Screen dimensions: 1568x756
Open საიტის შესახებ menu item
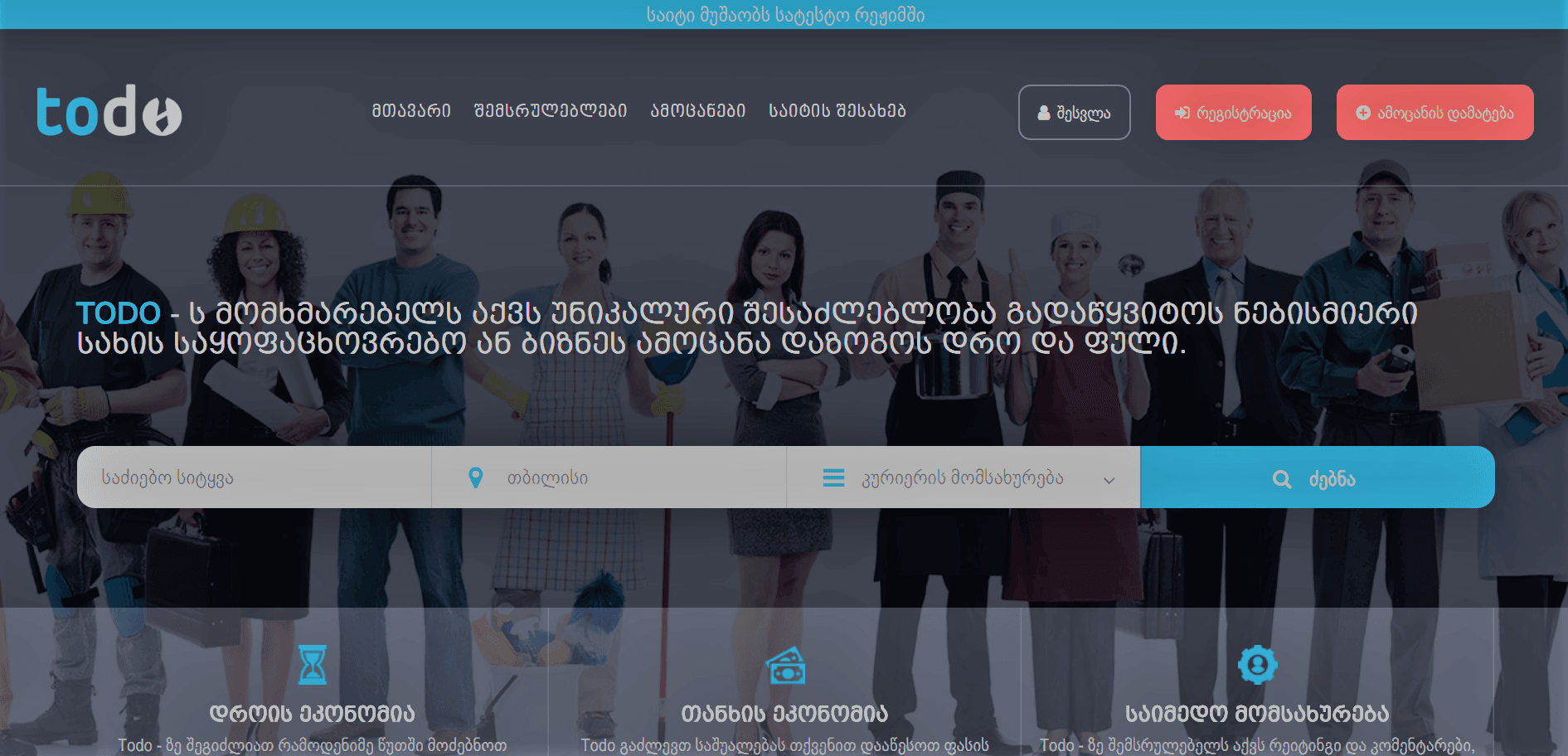click(x=837, y=110)
